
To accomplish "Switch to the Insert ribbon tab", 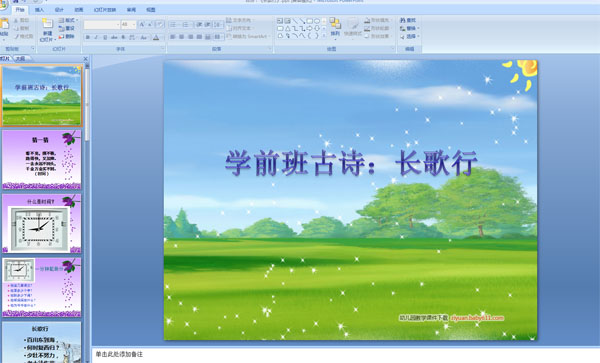I will (39, 10).
